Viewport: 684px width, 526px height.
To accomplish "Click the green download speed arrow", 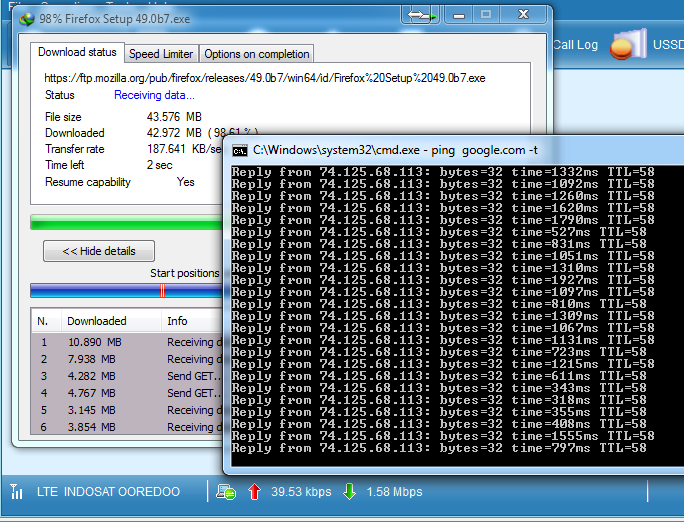I will [x=349, y=491].
